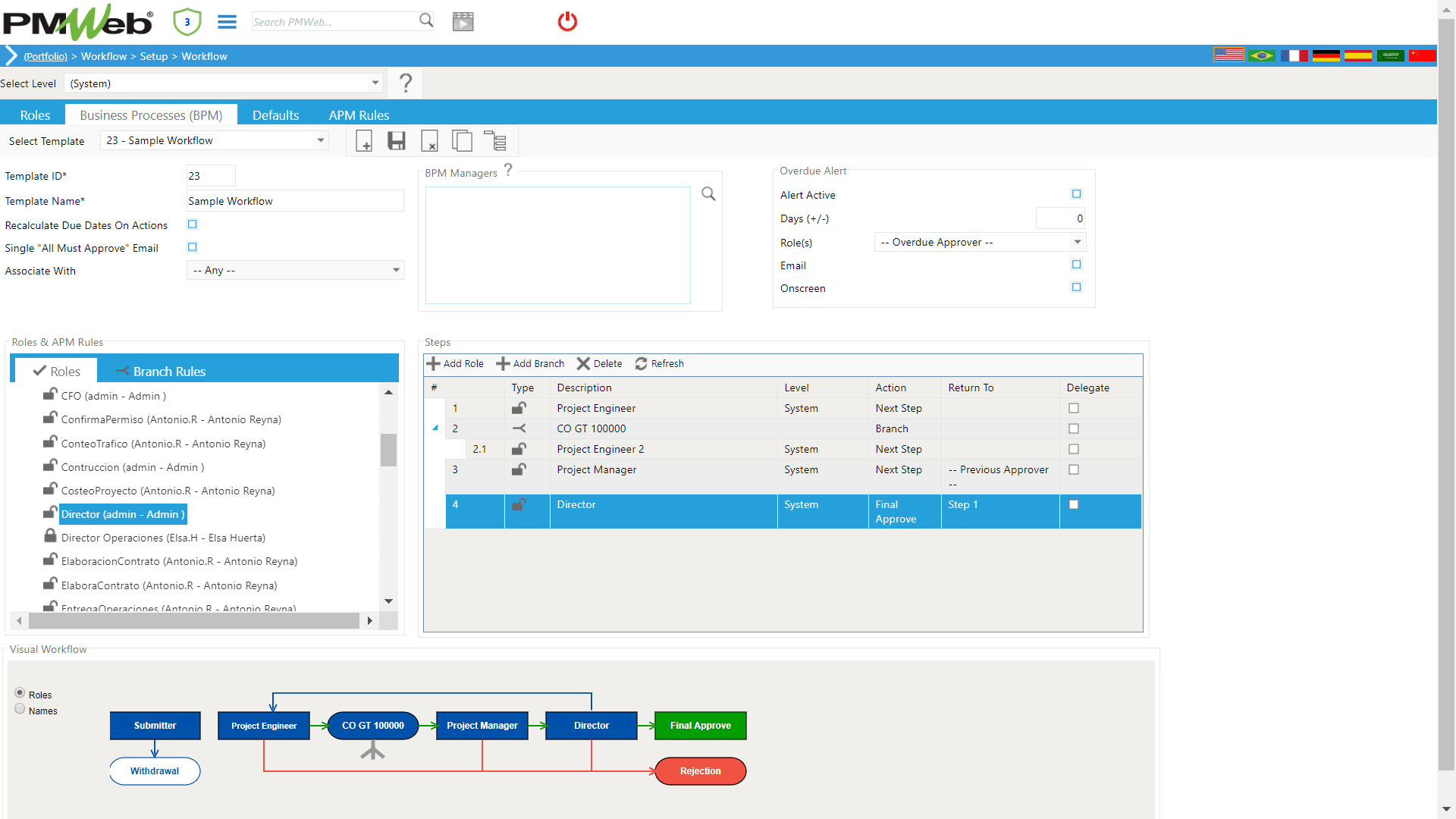The height and width of the screenshot is (819, 1456).
Task: Click the roles list vertical scrollbar thumb
Action: [388, 450]
